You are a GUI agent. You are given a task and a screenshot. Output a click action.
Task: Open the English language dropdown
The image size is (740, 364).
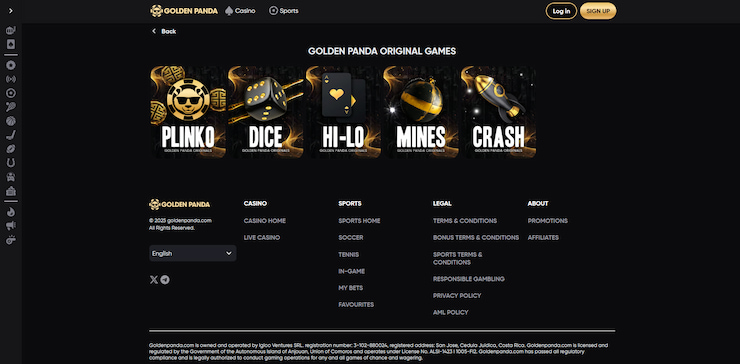[193, 254]
